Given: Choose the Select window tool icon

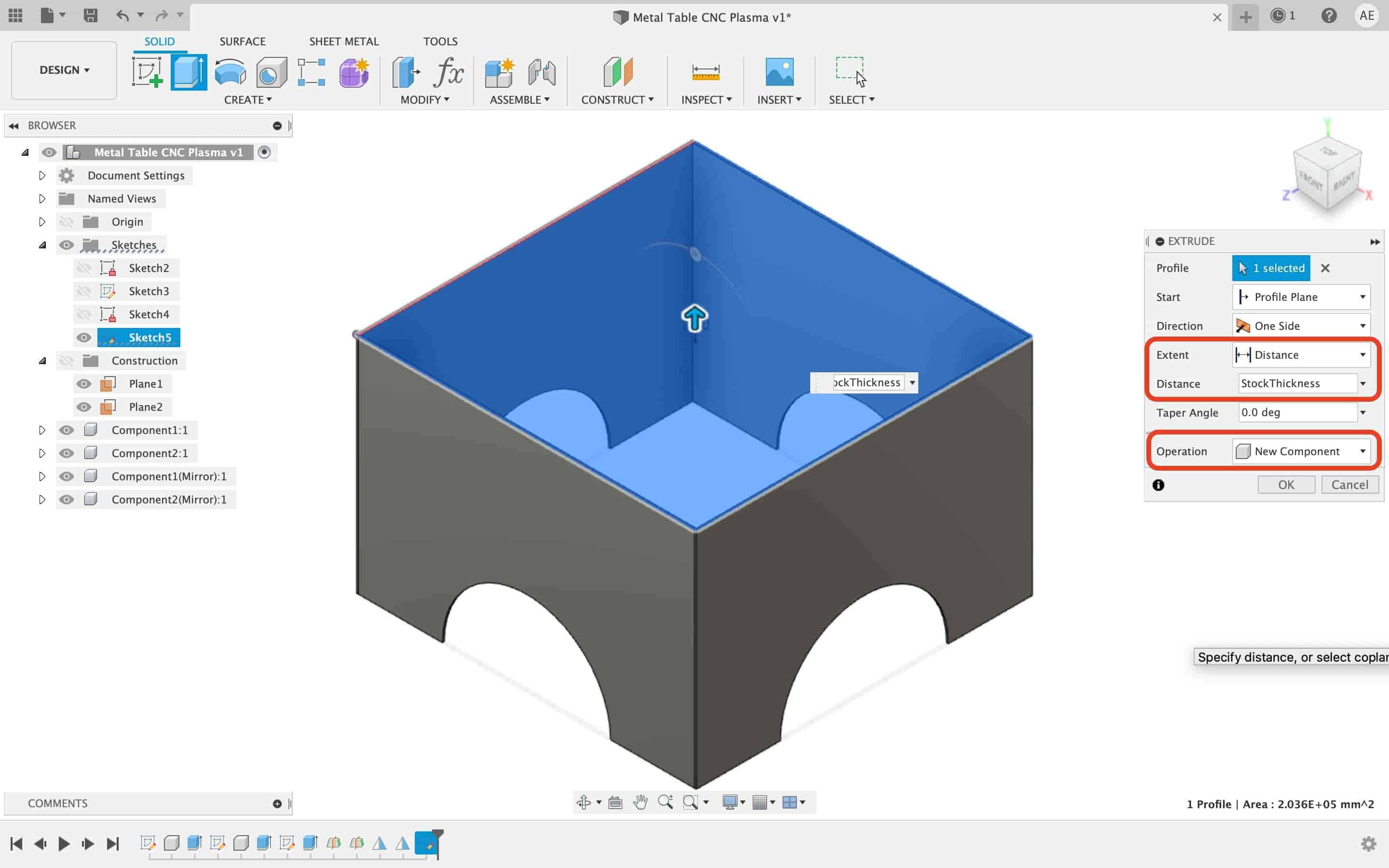Looking at the screenshot, I should pyautogui.click(x=851, y=71).
